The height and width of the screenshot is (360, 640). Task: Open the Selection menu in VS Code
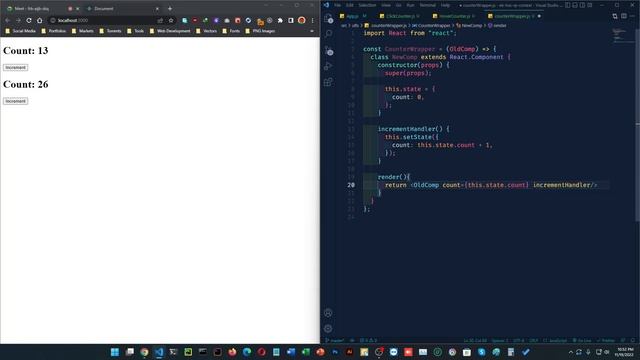point(367,5)
